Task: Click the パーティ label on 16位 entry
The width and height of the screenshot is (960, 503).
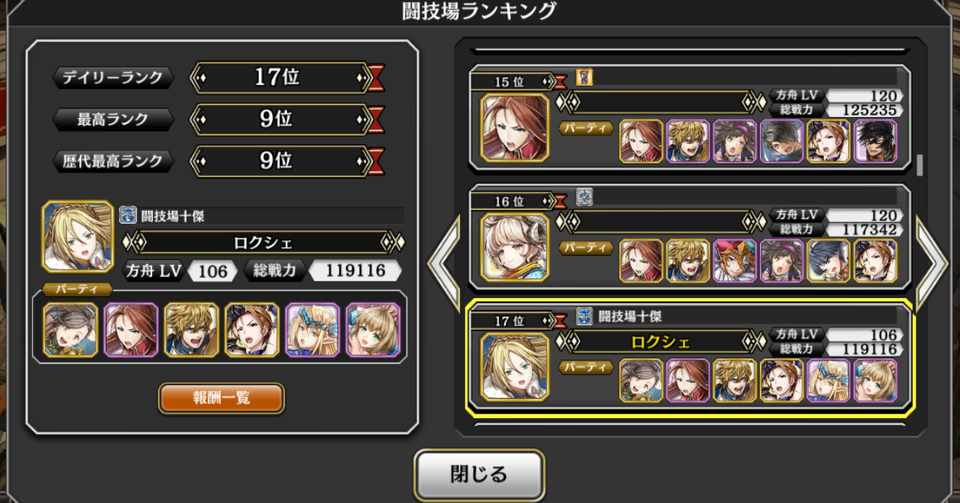Action: point(586,248)
